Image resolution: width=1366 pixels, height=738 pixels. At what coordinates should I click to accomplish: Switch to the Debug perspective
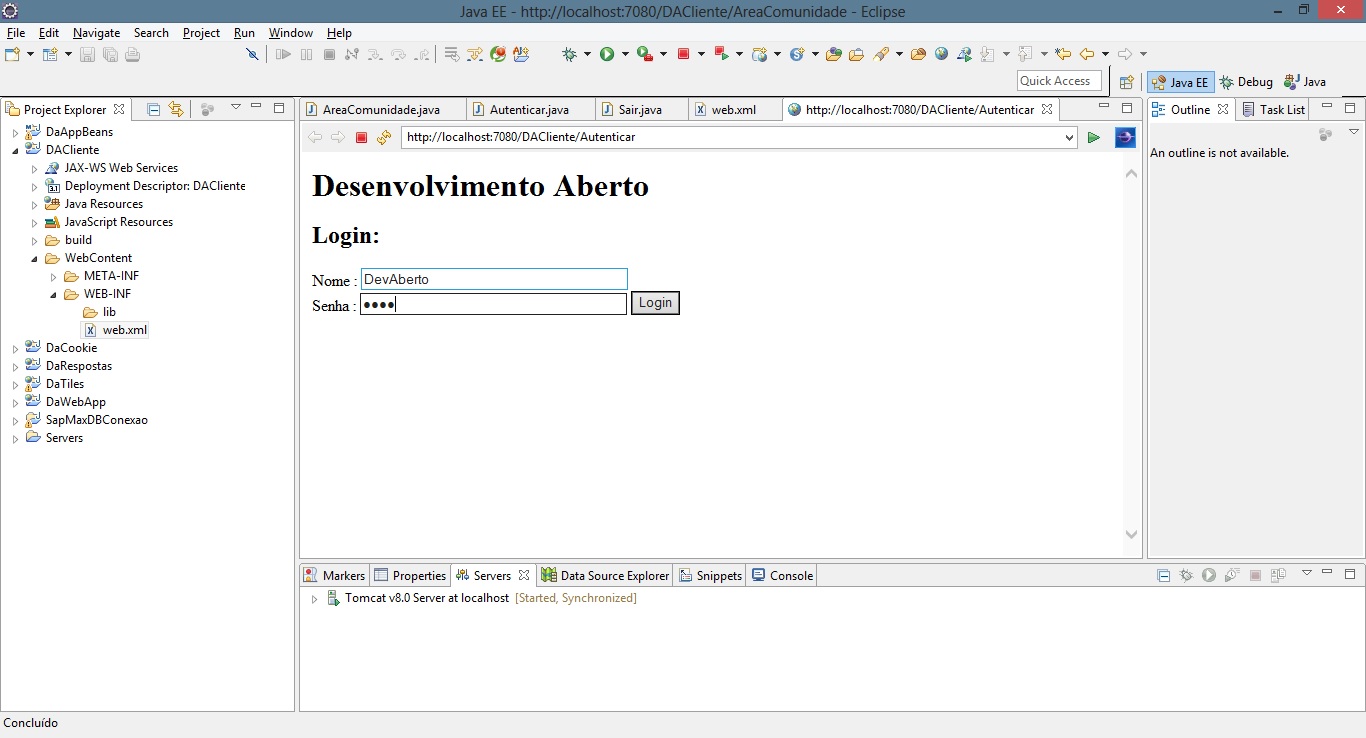click(1246, 82)
